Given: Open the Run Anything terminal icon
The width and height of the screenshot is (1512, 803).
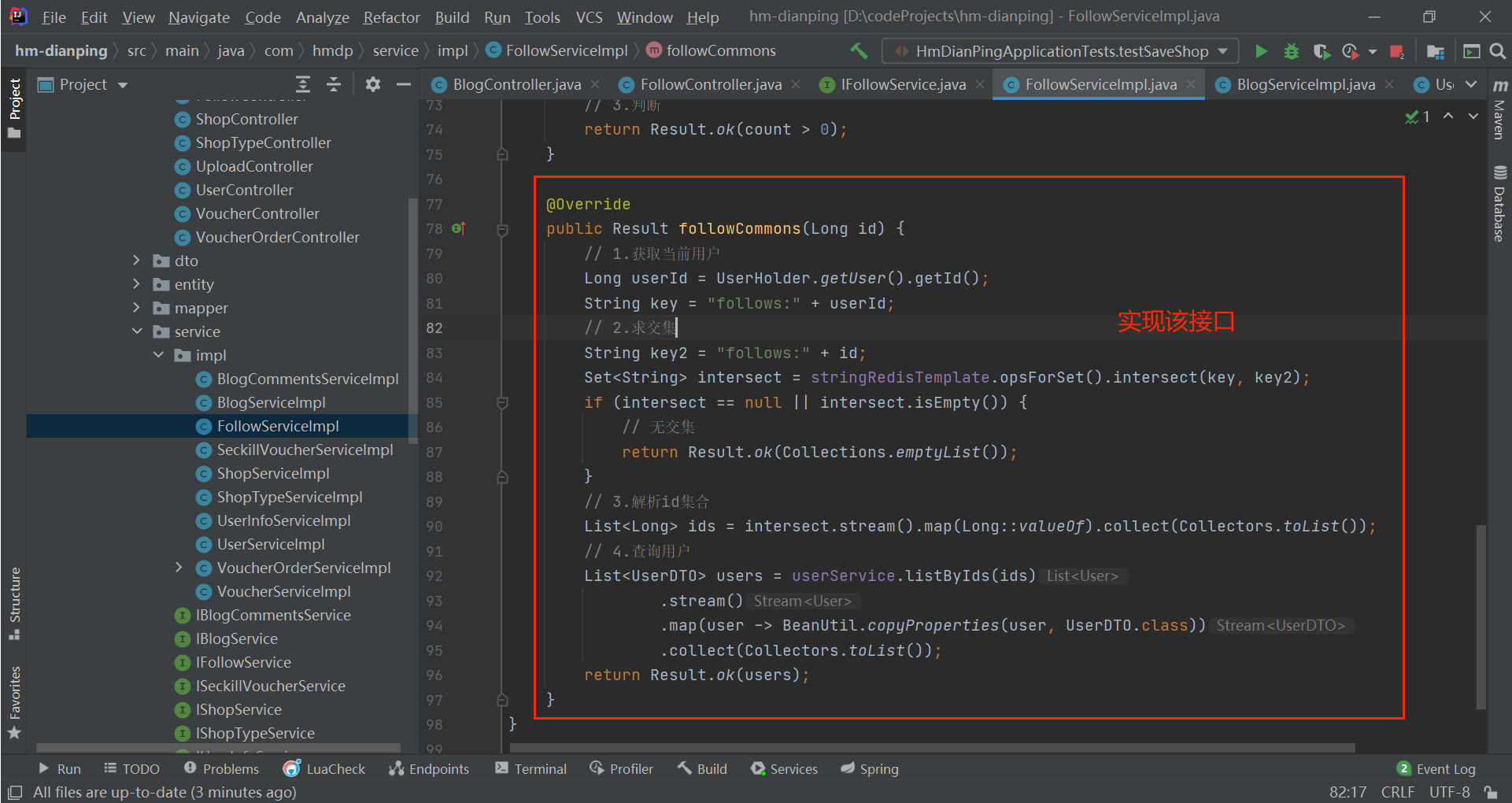Looking at the screenshot, I should coord(1471,51).
